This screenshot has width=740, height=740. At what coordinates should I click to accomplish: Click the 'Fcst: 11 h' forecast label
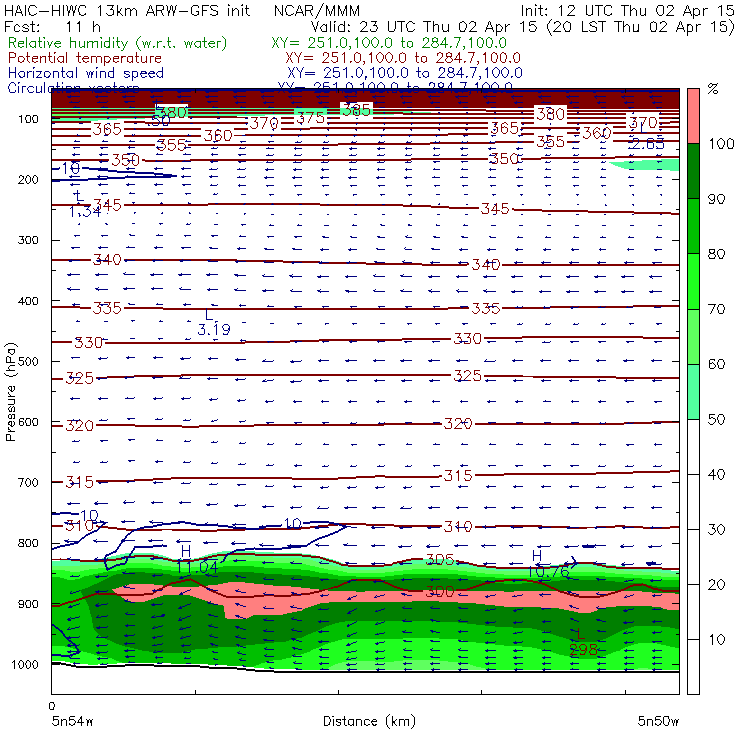(x=52, y=26)
